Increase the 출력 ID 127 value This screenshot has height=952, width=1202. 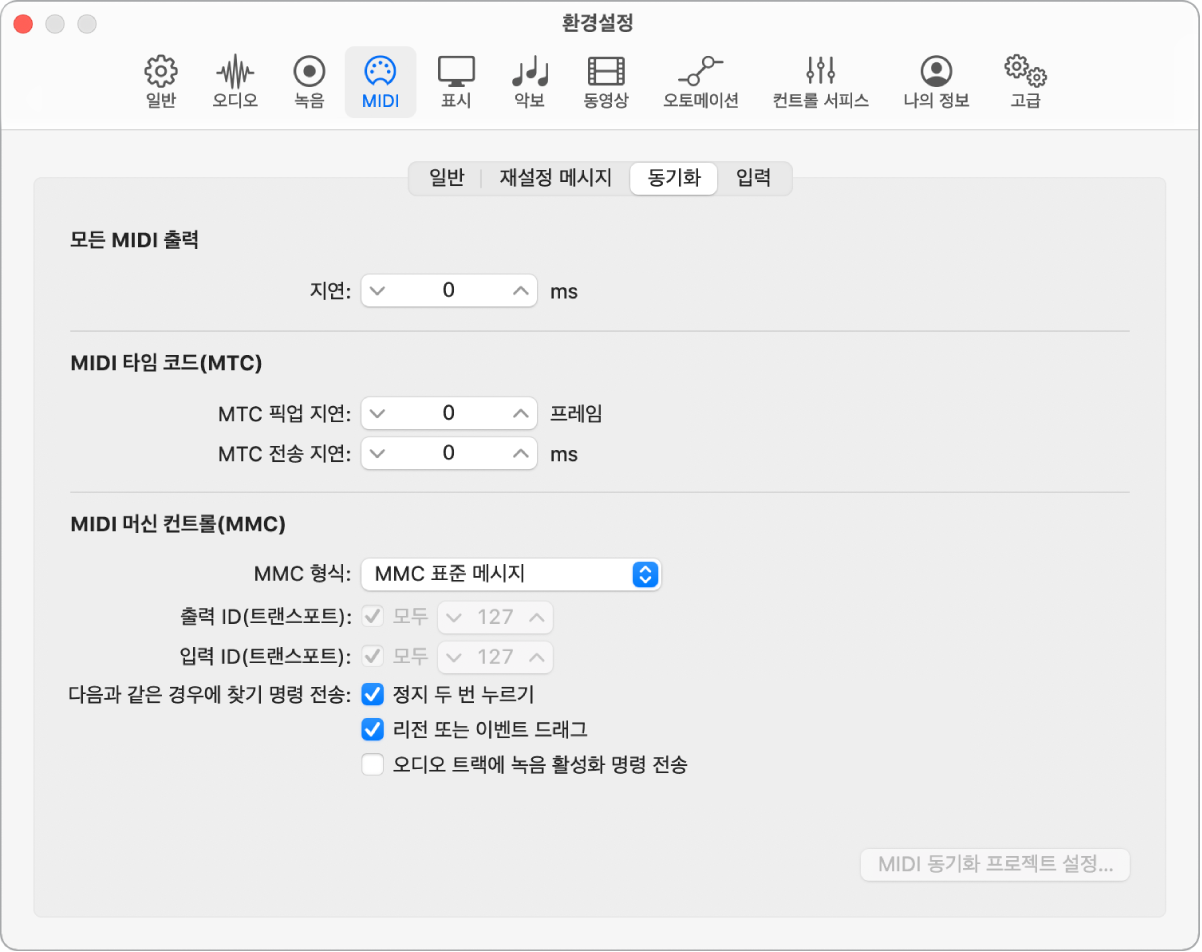pos(537,617)
